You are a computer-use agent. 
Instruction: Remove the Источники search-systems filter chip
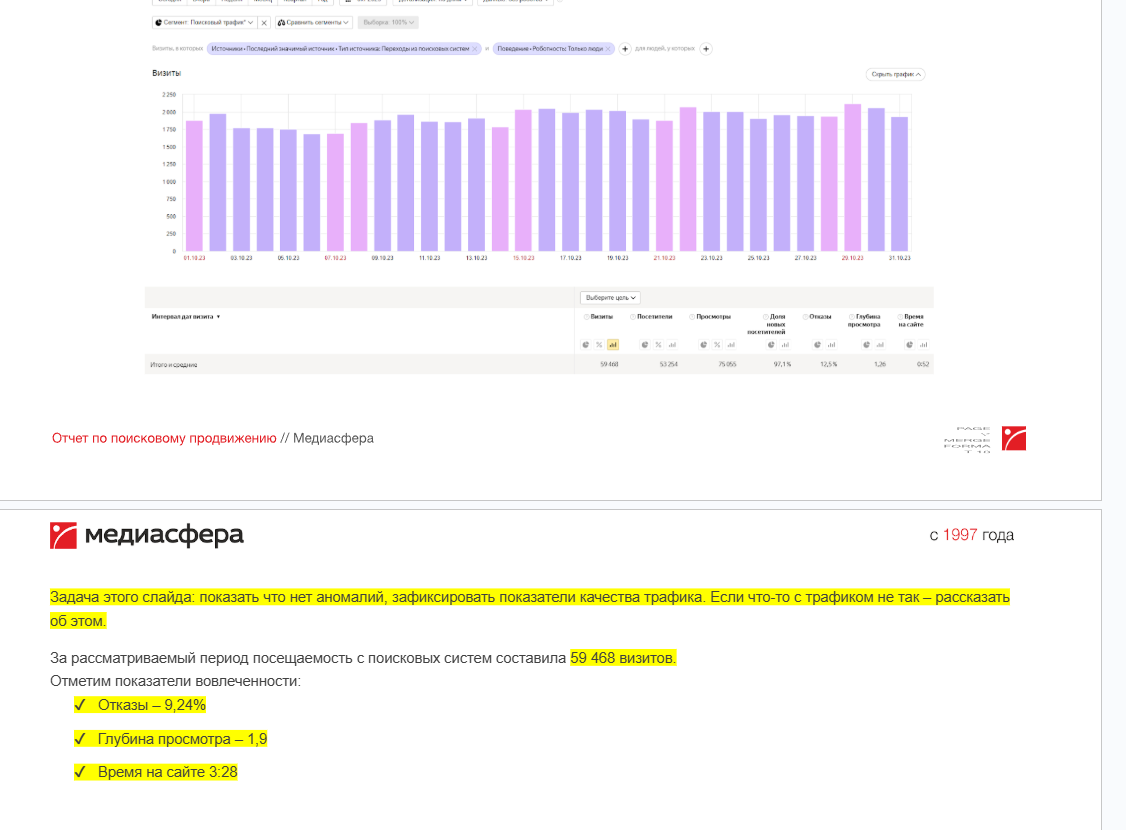pyautogui.click(x=475, y=49)
